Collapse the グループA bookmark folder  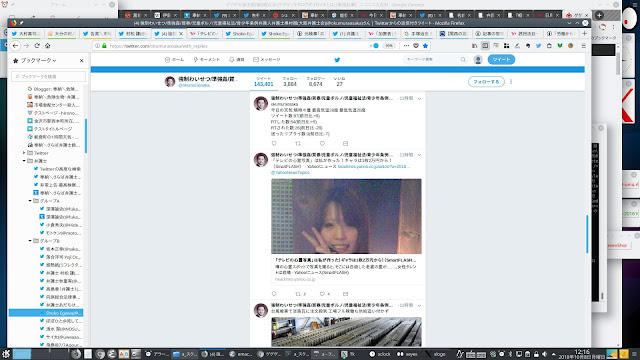tap(30, 201)
